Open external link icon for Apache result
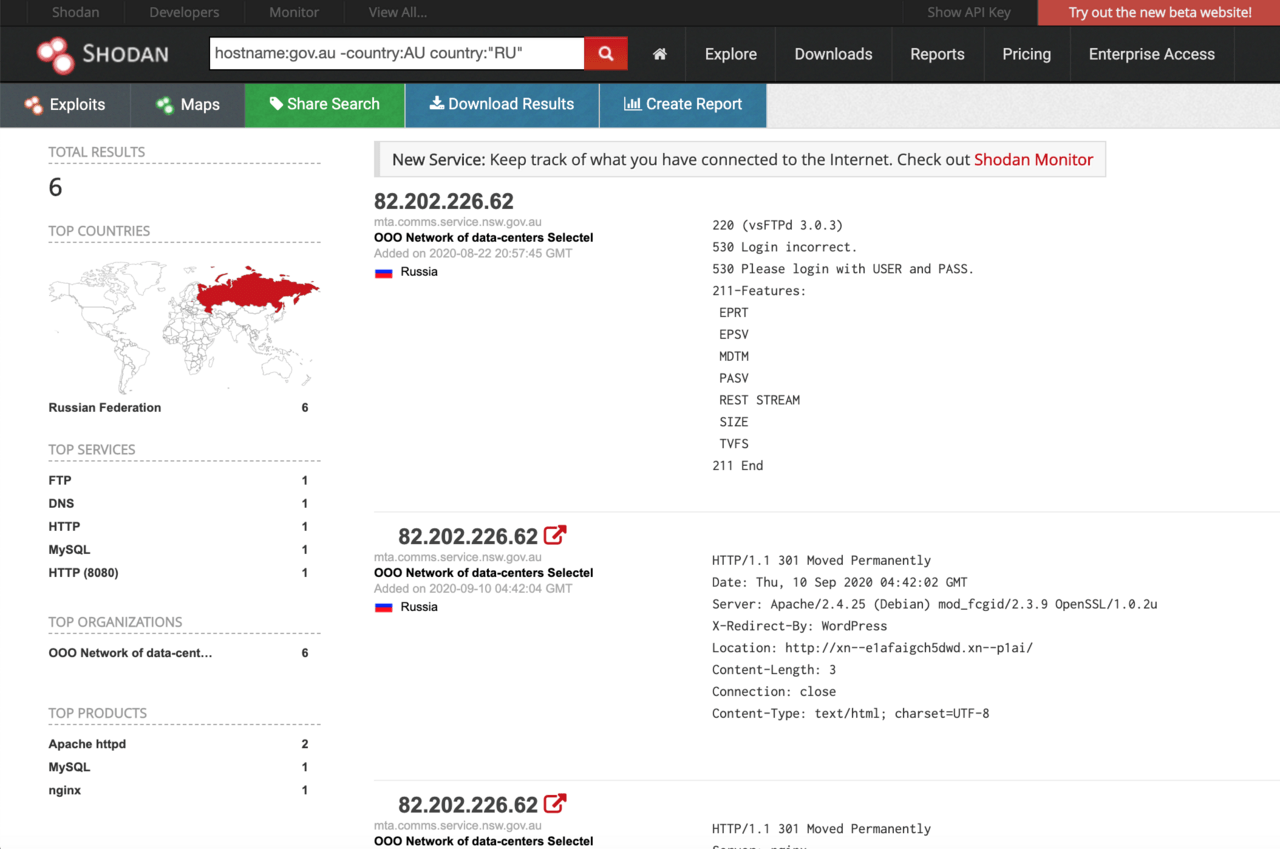The width and height of the screenshot is (1280, 849). [555, 535]
